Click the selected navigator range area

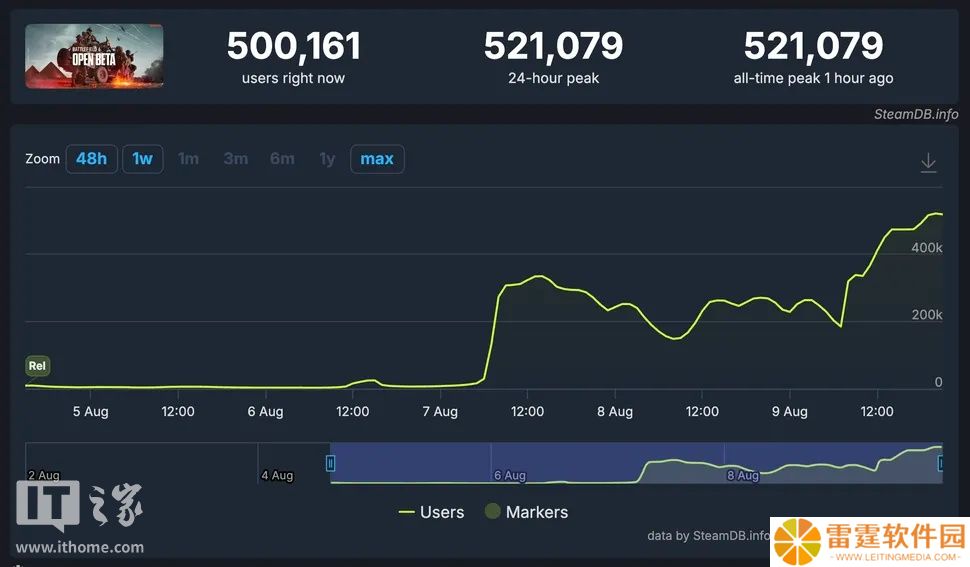[636, 463]
